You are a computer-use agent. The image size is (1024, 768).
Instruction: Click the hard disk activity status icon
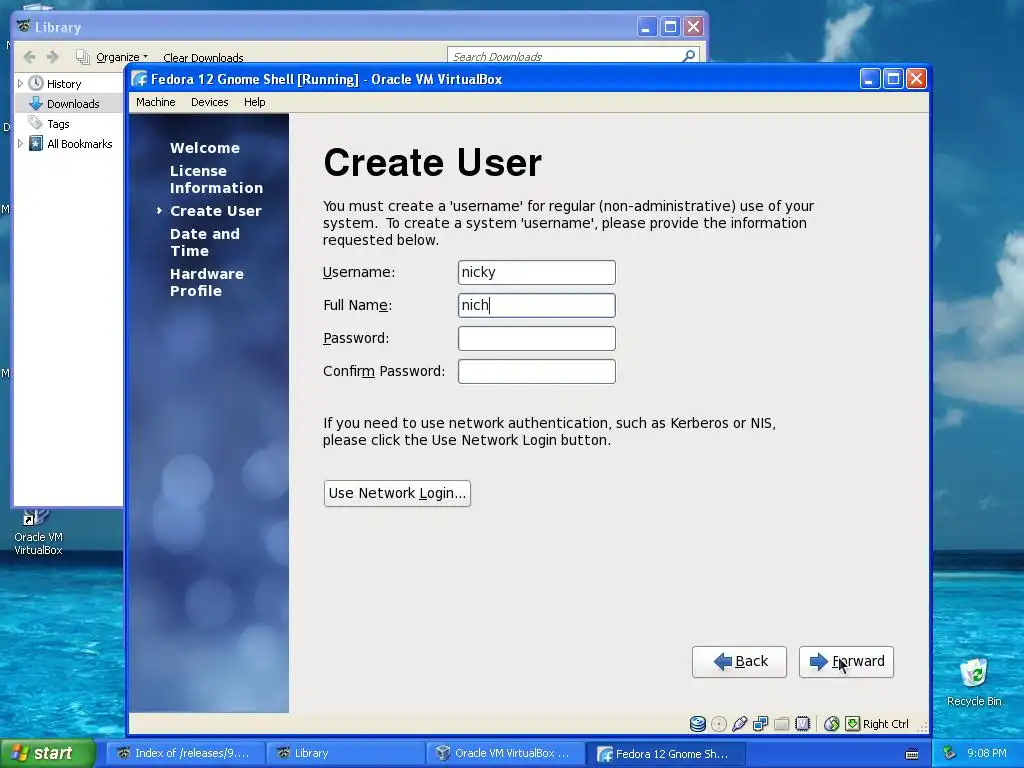697,724
